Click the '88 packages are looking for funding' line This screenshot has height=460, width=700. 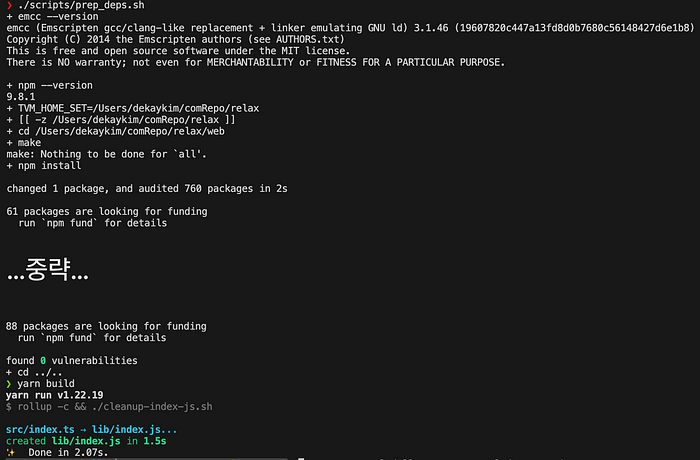pos(106,326)
